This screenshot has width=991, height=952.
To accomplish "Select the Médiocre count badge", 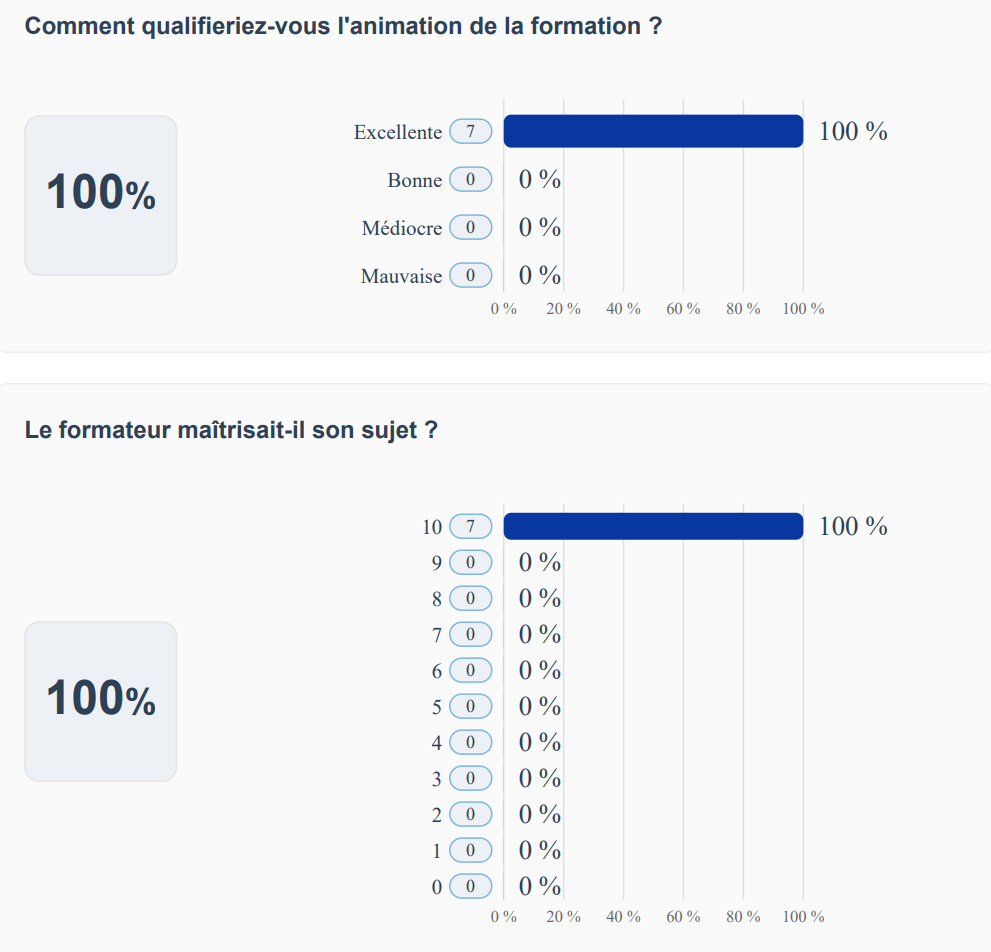I will click(470, 228).
